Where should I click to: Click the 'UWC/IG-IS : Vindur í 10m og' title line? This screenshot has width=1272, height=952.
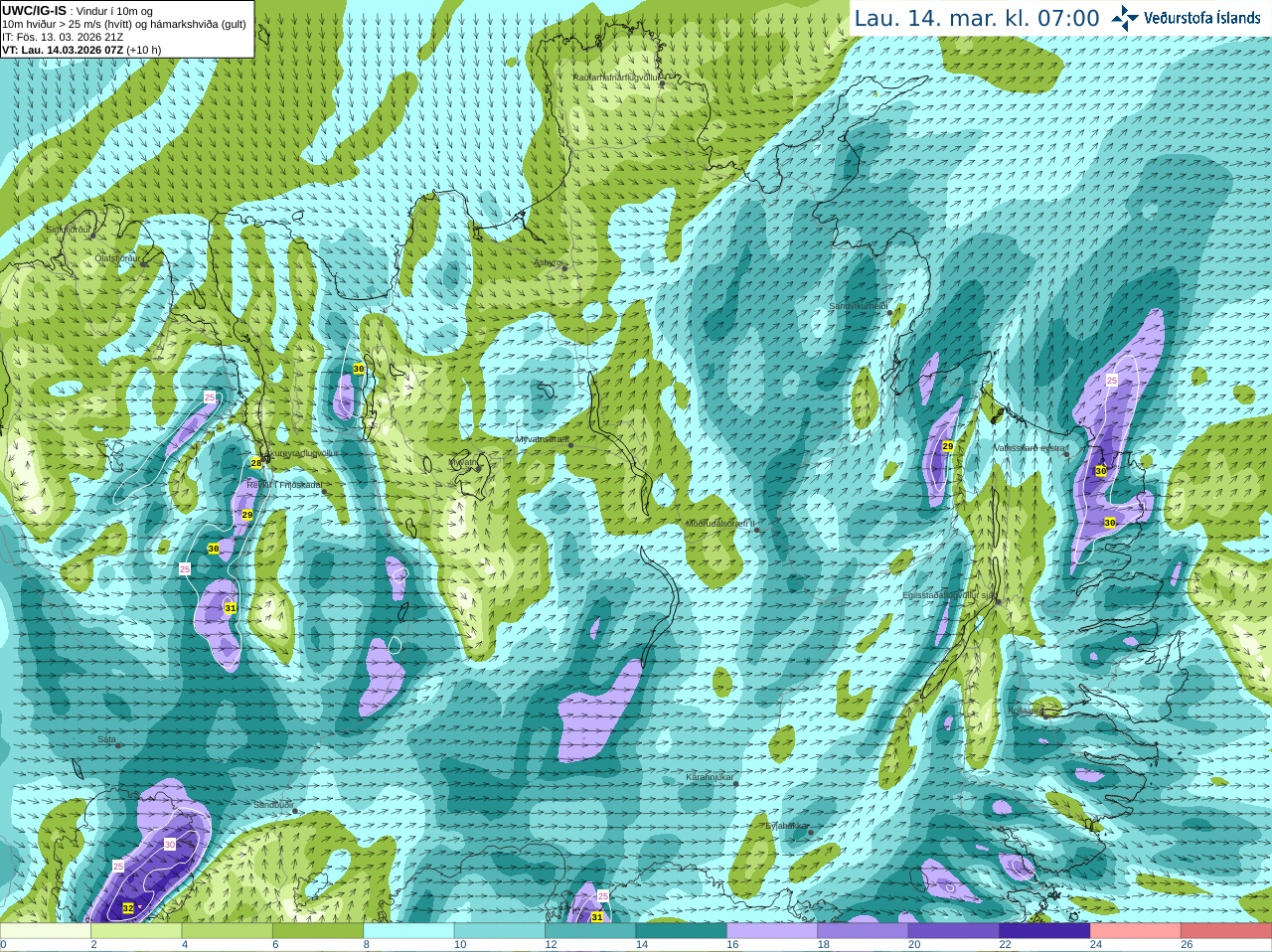click(78, 11)
